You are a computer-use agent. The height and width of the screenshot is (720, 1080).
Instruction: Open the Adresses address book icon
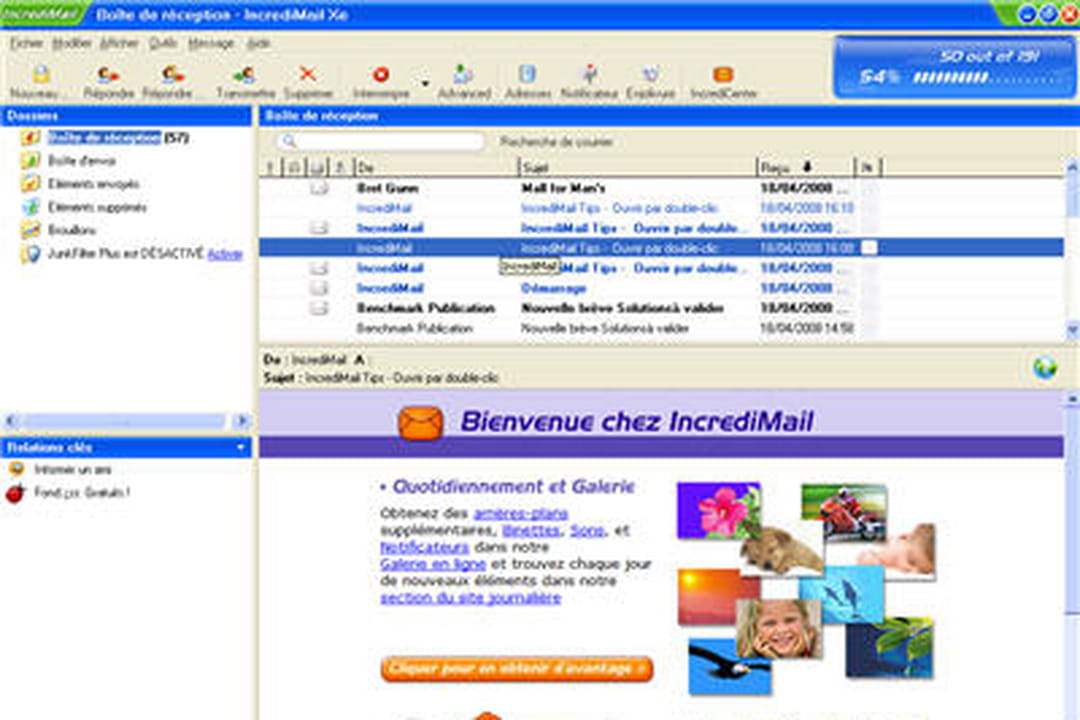point(527,74)
